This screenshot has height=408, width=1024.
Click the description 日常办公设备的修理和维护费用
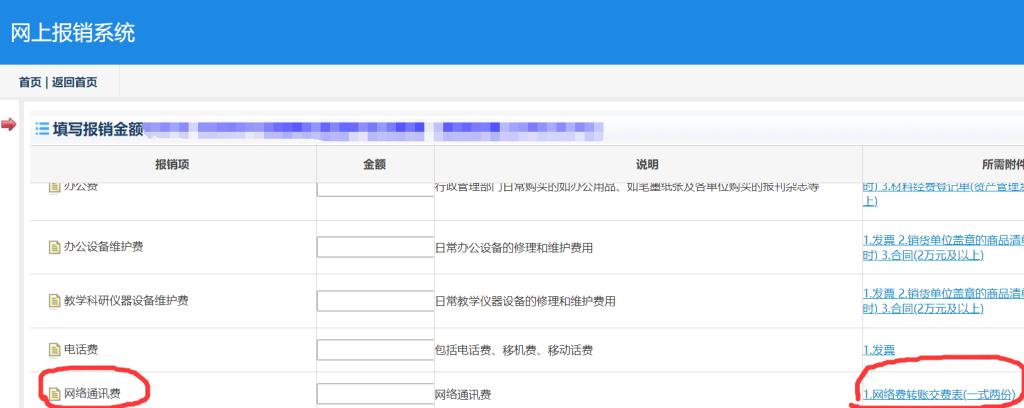pos(514,248)
